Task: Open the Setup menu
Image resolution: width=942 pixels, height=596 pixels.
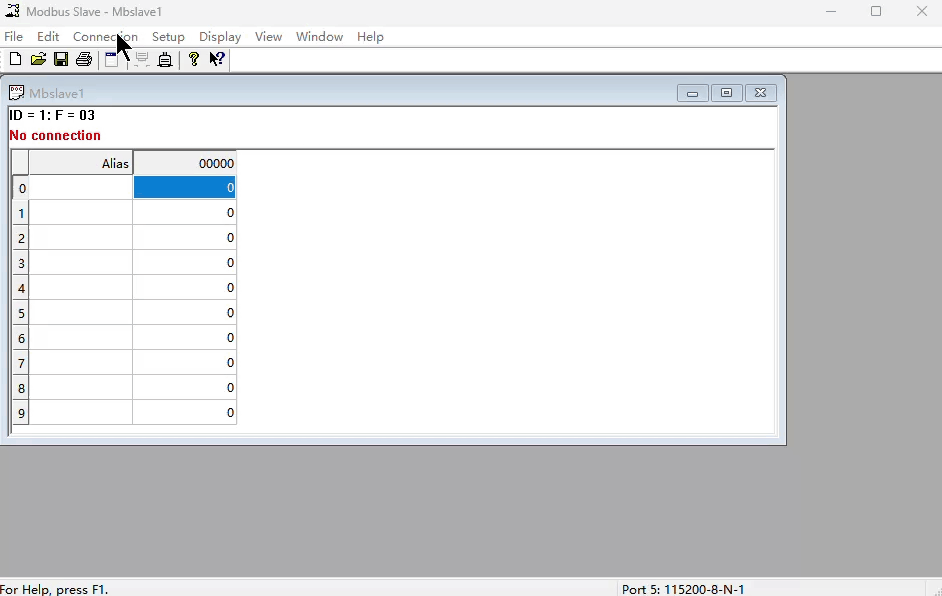Action: pyautogui.click(x=168, y=37)
